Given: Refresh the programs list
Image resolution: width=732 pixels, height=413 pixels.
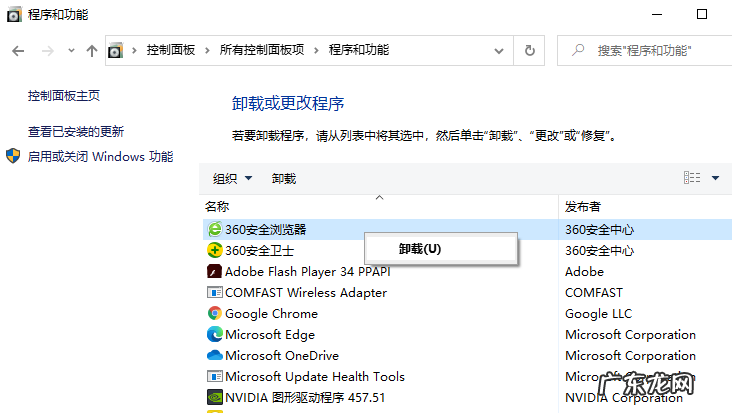Looking at the screenshot, I should coord(529,50).
